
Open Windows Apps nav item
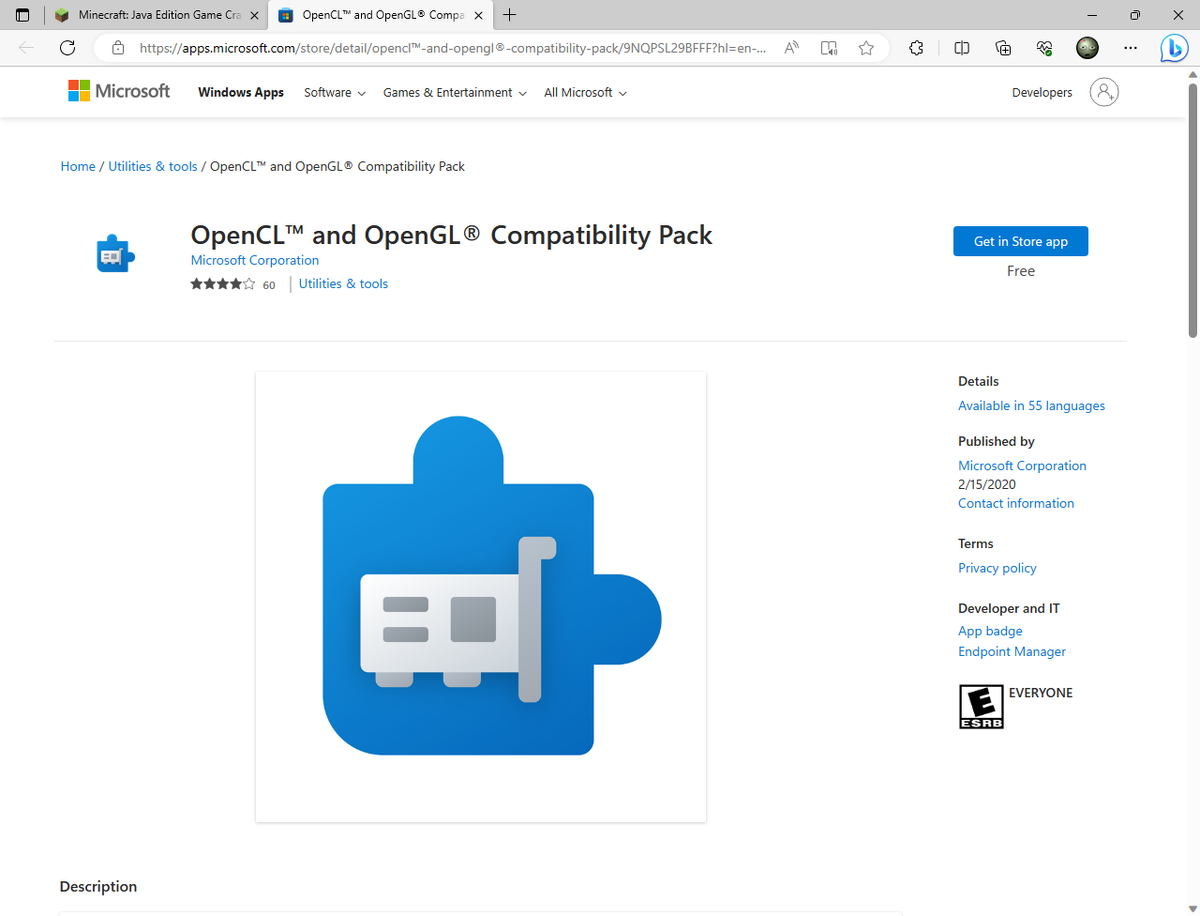point(241,92)
